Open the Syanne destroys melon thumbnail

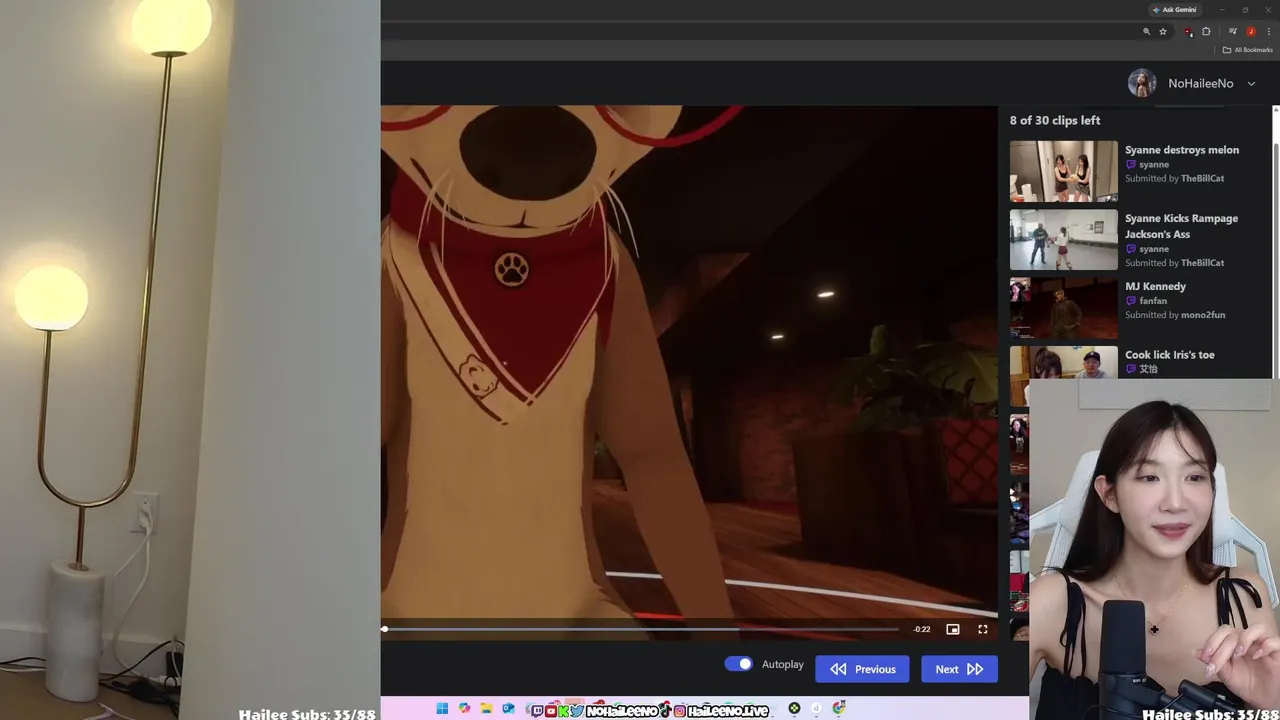coord(1063,171)
